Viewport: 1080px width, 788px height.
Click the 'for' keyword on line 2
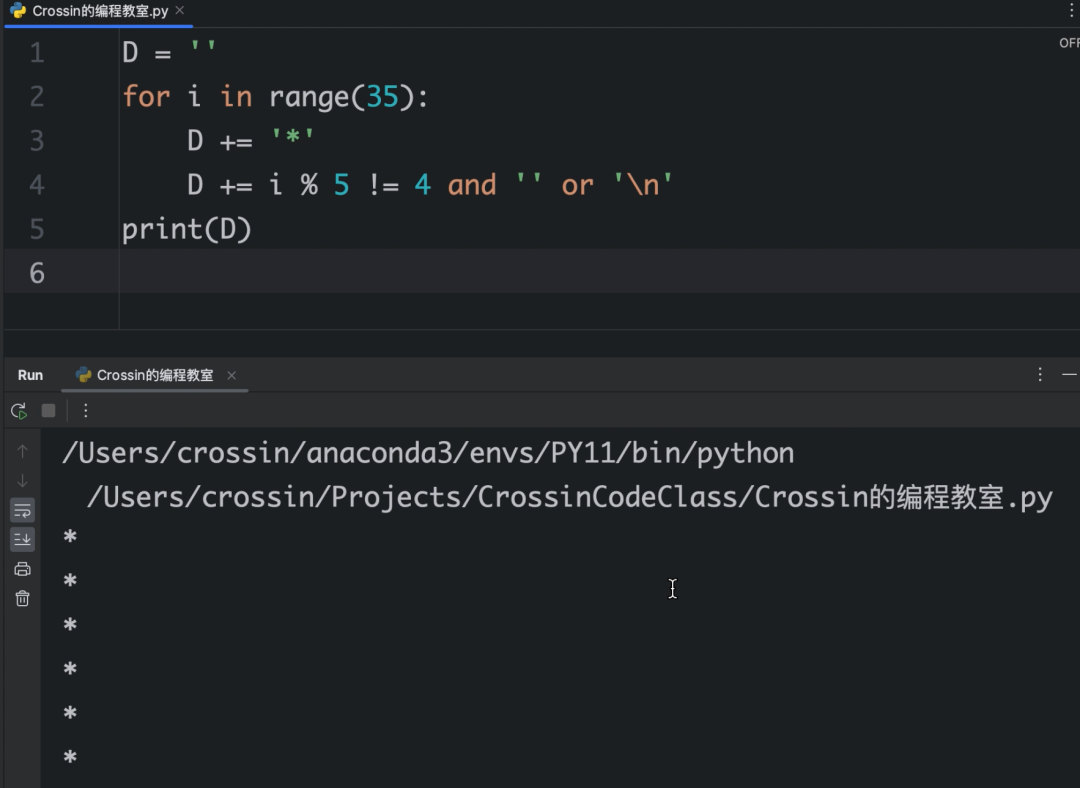click(x=146, y=96)
